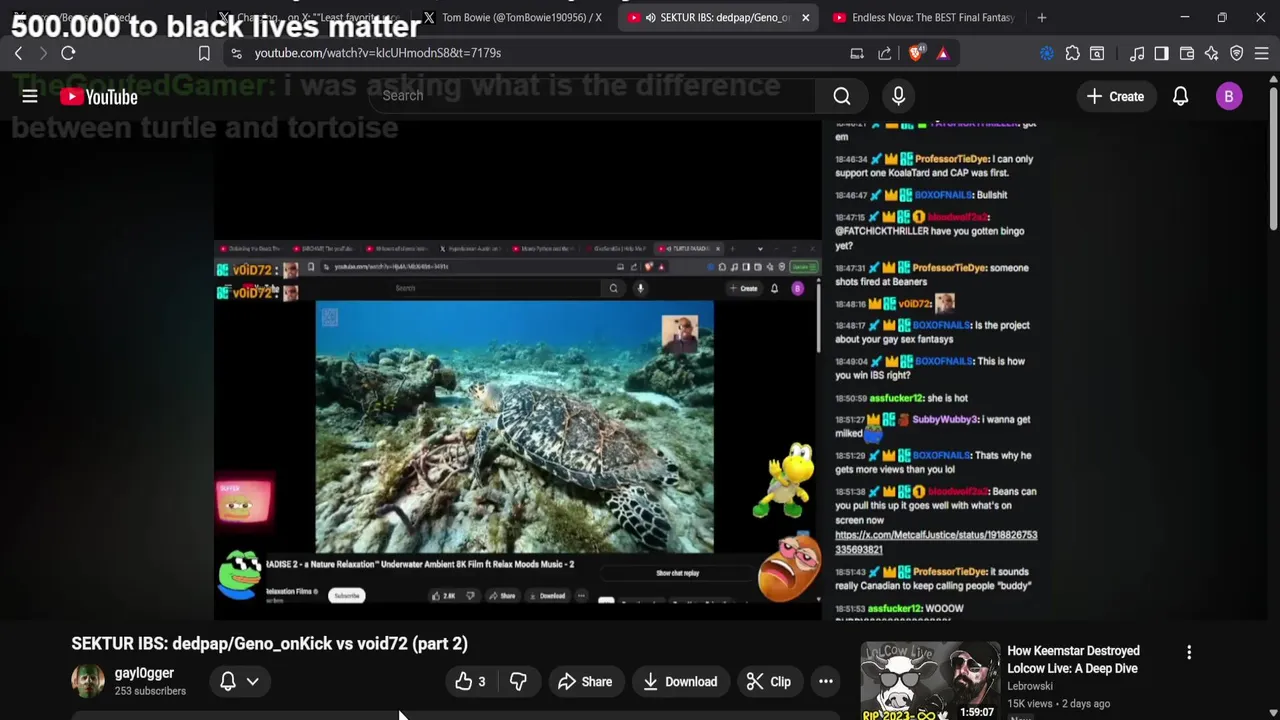The image size is (1280, 720).
Task: Open the Create video menu
Action: [1115, 96]
